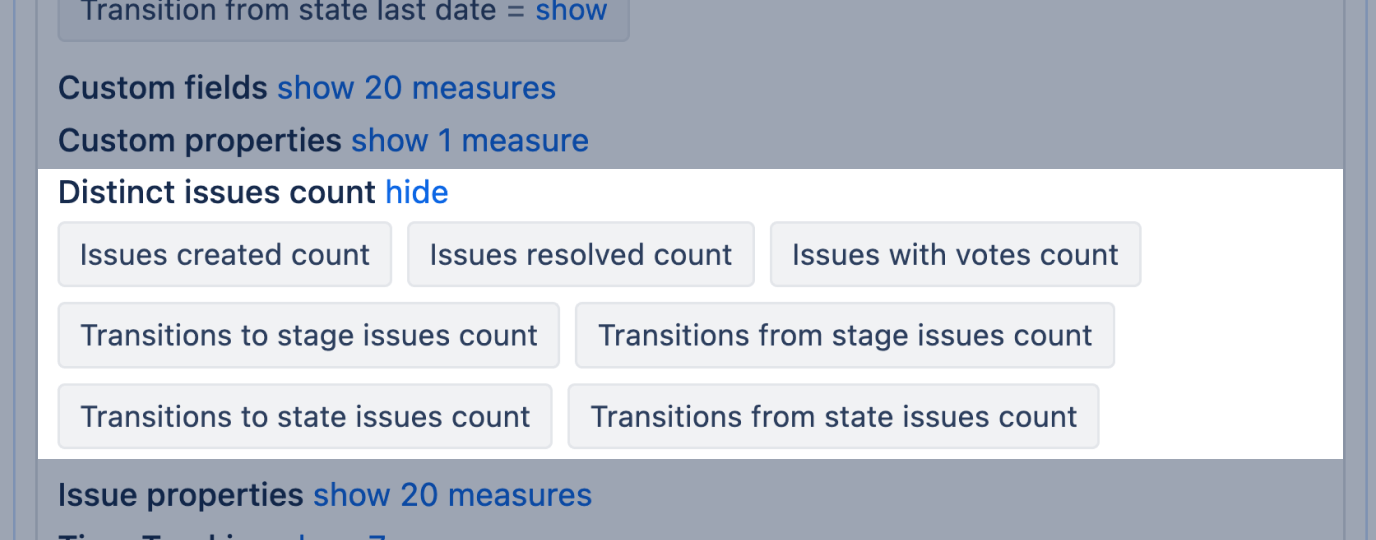Click the Distinct issues count heading
1376x540 pixels.
216,192
